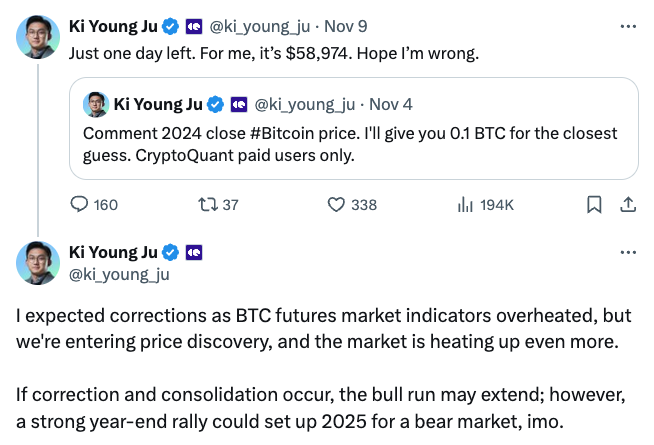Click the reply comment icon
654x445 pixels.
click(x=82, y=205)
